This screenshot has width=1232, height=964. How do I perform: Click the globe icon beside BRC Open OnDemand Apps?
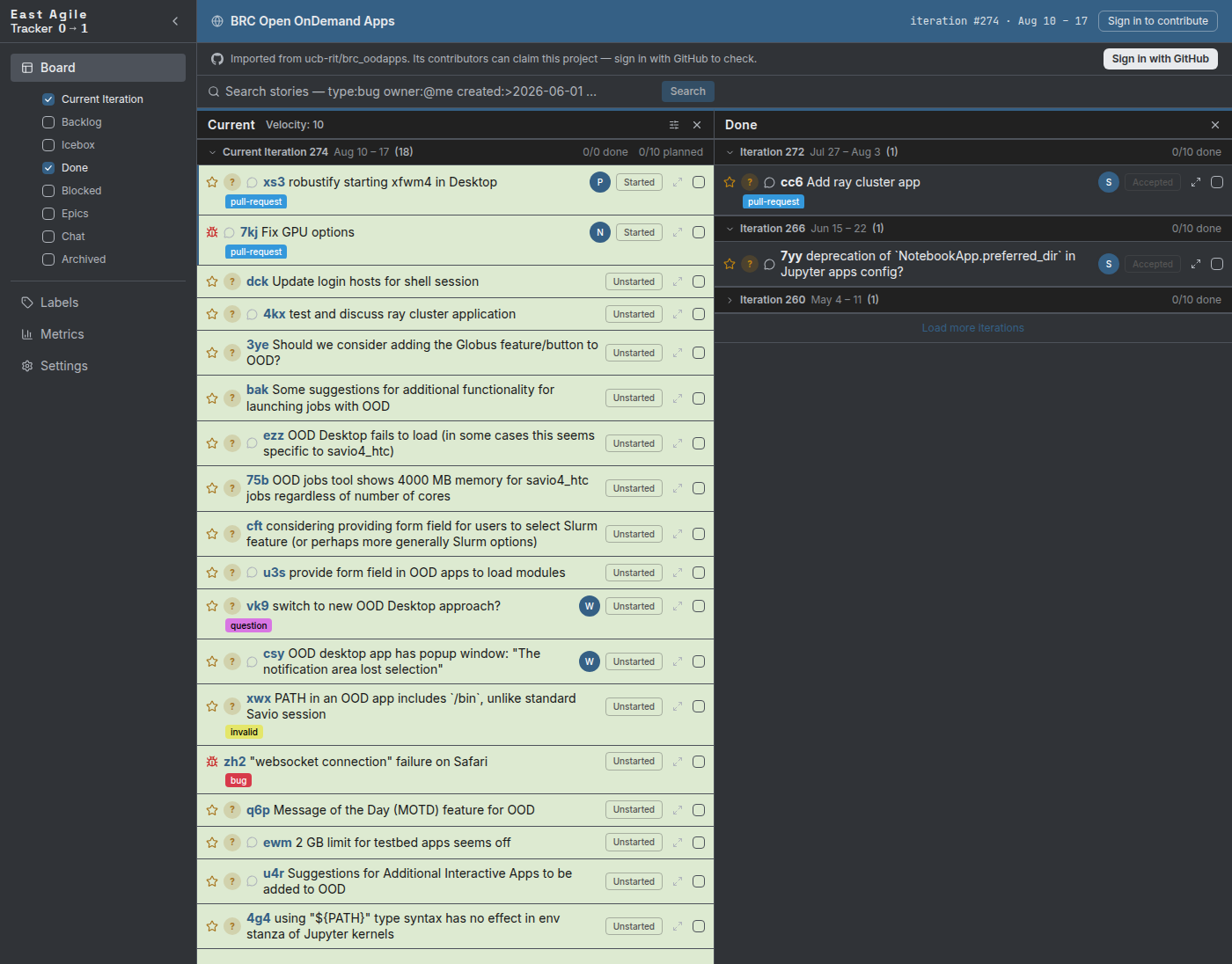[217, 21]
